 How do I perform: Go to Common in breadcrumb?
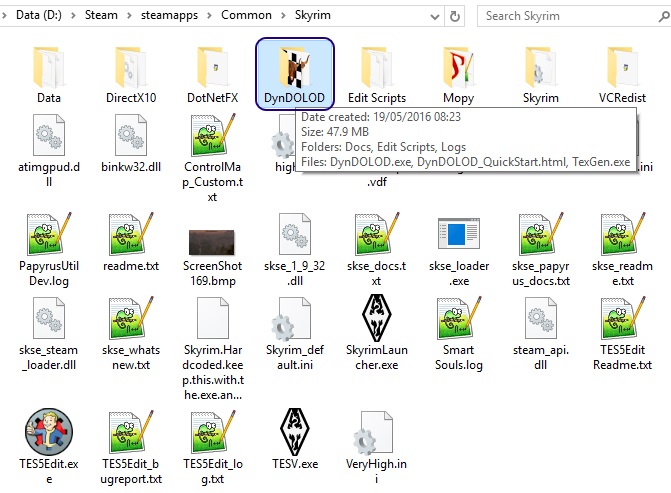[246, 15]
